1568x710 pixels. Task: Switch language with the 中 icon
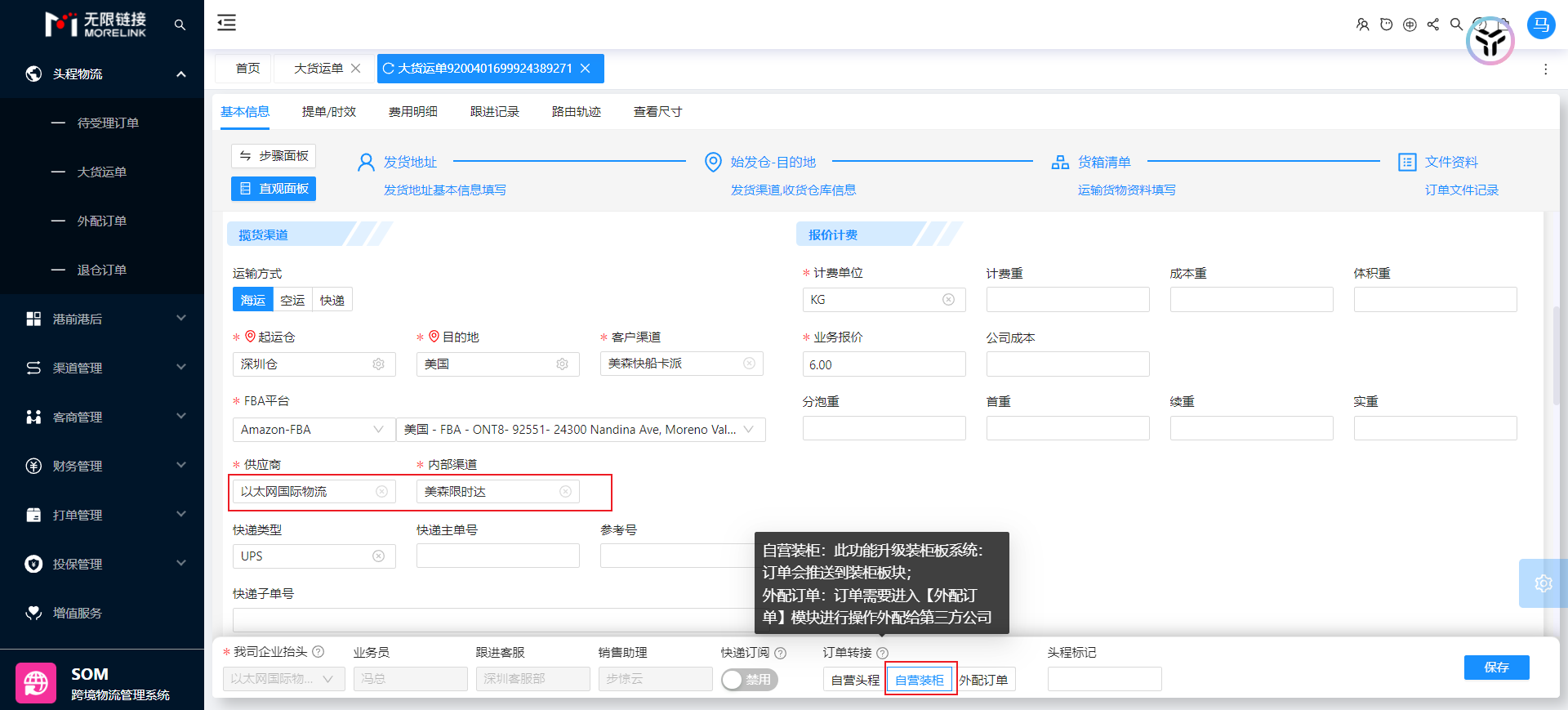pyautogui.click(x=1410, y=25)
